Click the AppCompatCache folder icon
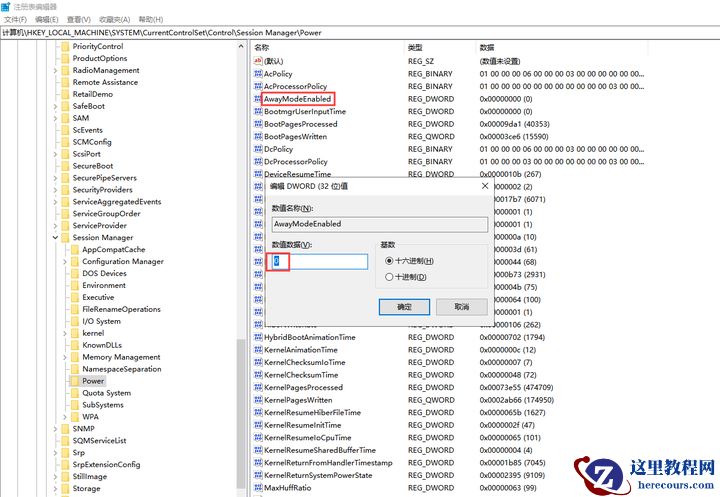The height and width of the screenshot is (497, 720). (x=75, y=249)
